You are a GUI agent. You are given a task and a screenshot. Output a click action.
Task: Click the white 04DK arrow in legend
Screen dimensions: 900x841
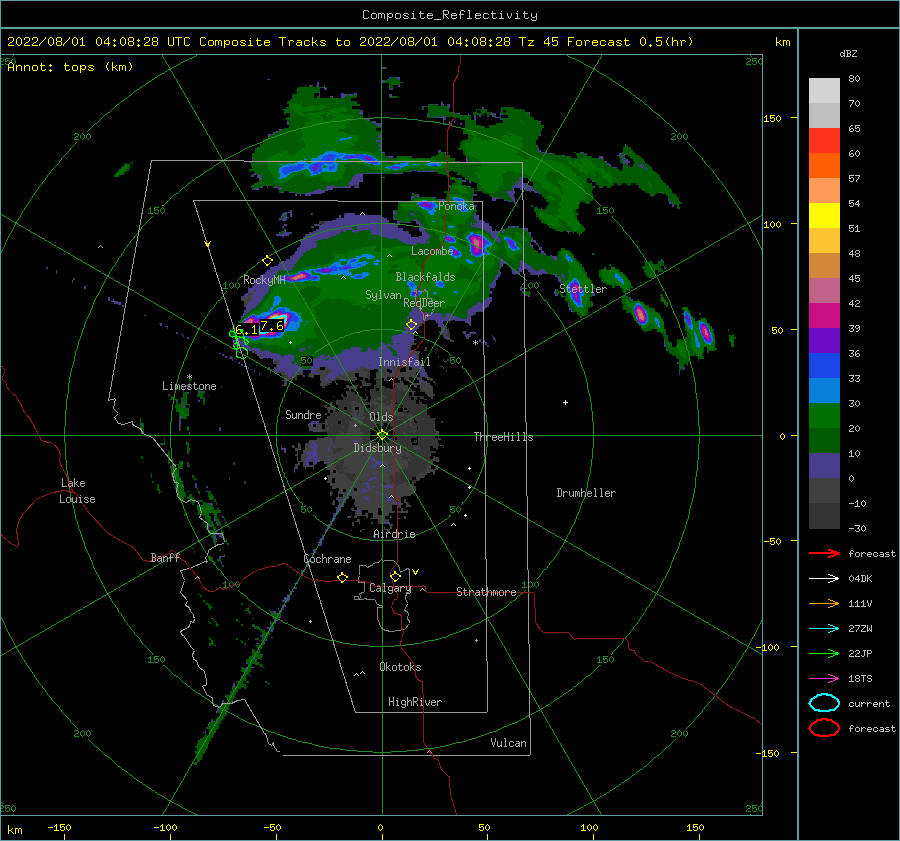coord(824,578)
